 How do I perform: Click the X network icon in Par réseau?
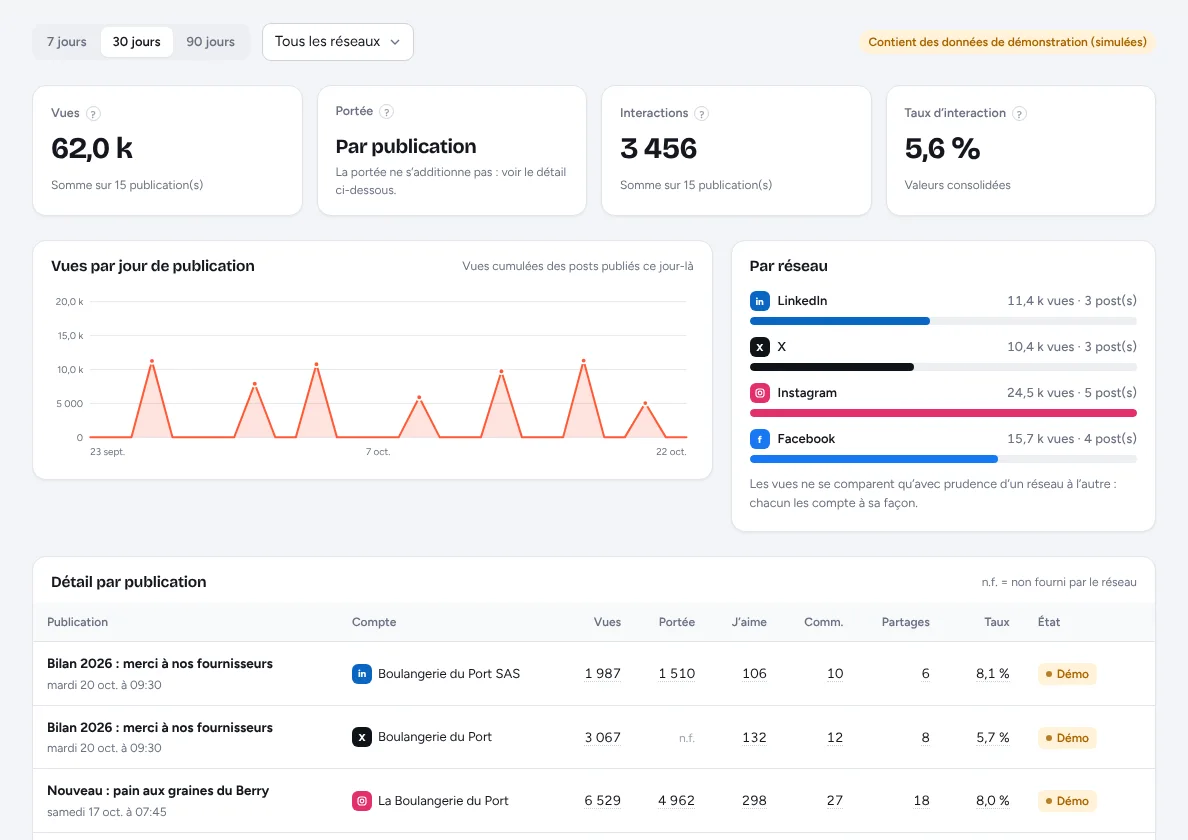coord(759,347)
